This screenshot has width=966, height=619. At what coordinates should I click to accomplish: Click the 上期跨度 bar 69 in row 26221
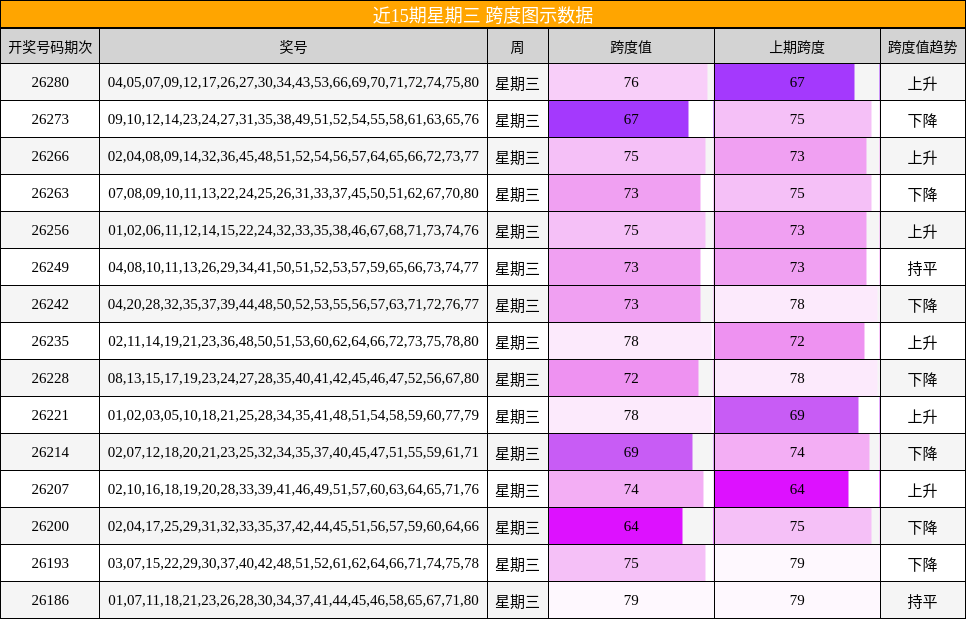tap(787, 415)
